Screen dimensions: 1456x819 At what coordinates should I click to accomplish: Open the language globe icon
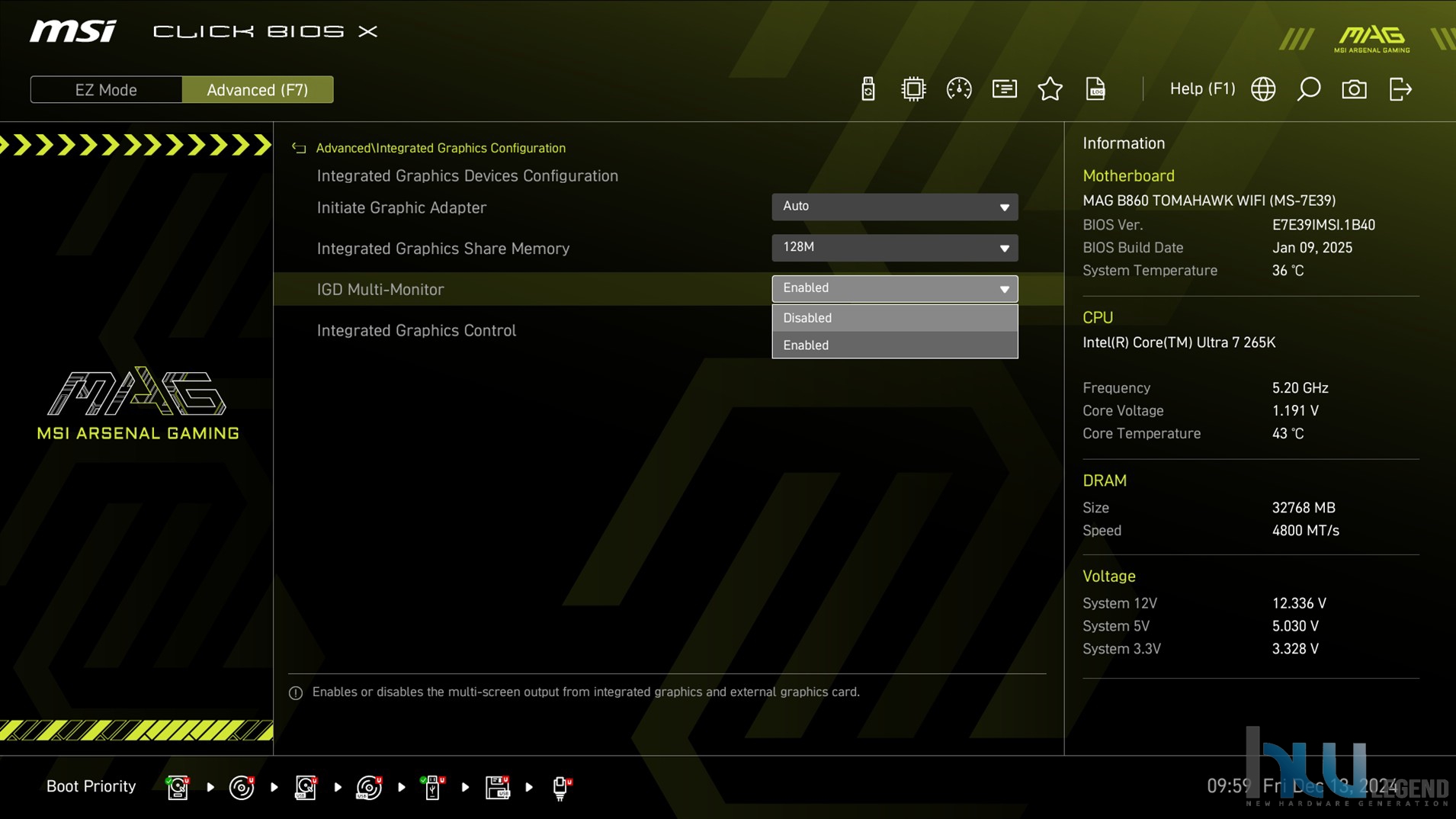click(x=1263, y=89)
